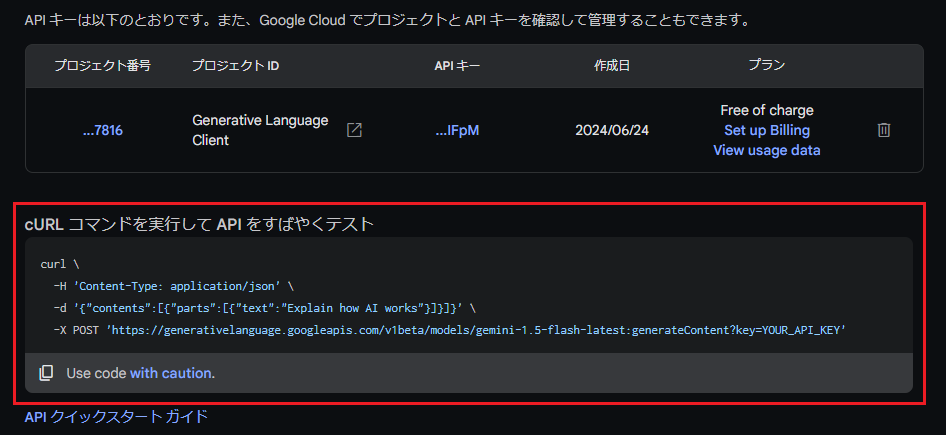Delete the API key with trash icon
Viewport: 946px width, 435px height.
pos(883,130)
